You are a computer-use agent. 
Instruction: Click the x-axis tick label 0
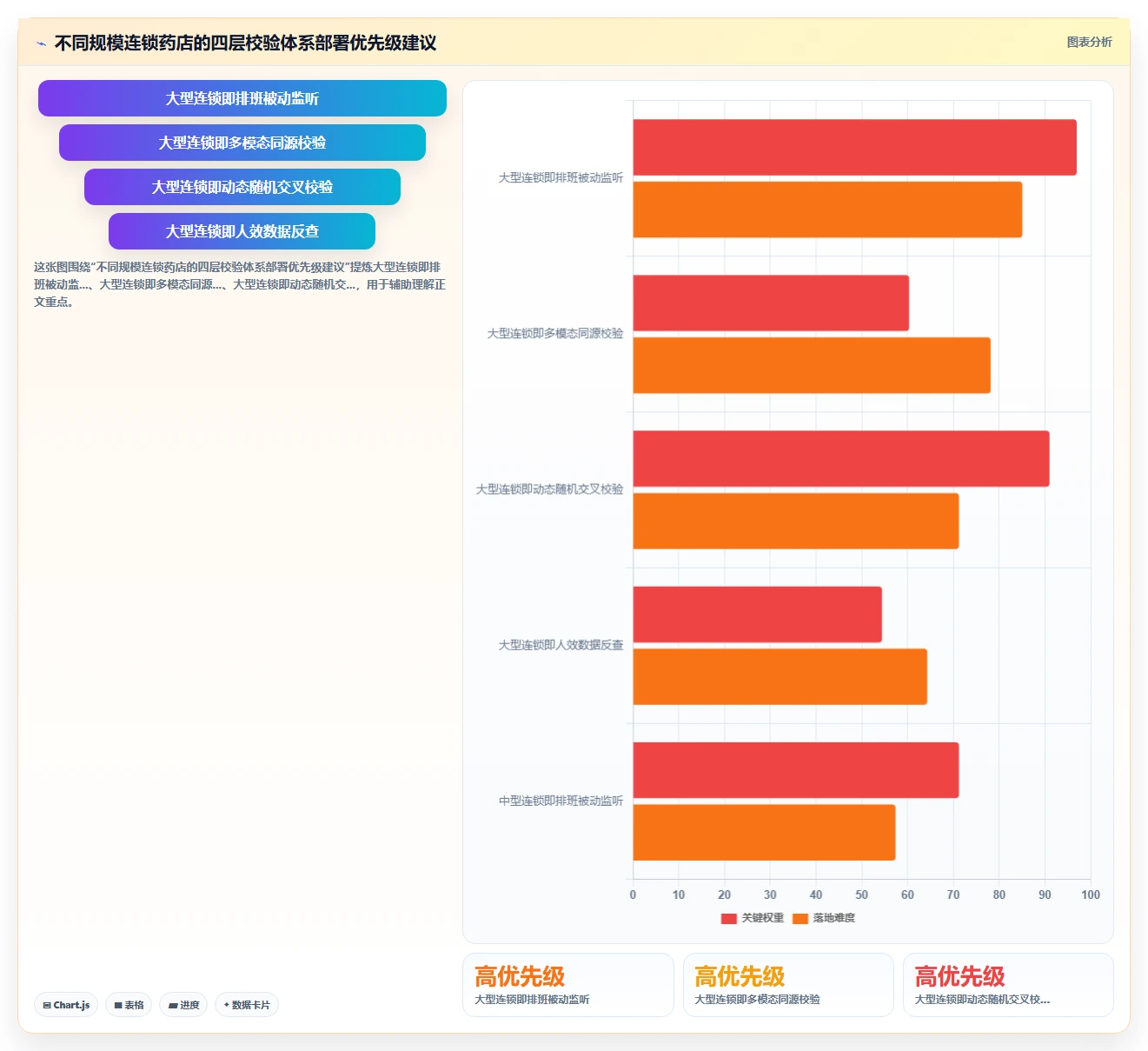(633, 895)
